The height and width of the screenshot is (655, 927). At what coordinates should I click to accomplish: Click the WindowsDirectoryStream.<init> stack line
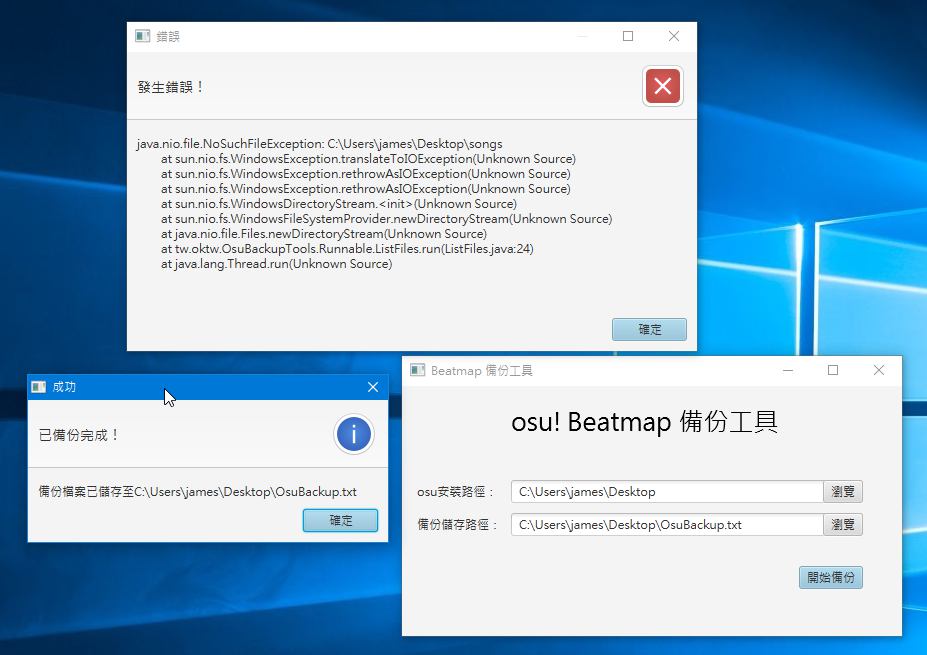coord(339,204)
